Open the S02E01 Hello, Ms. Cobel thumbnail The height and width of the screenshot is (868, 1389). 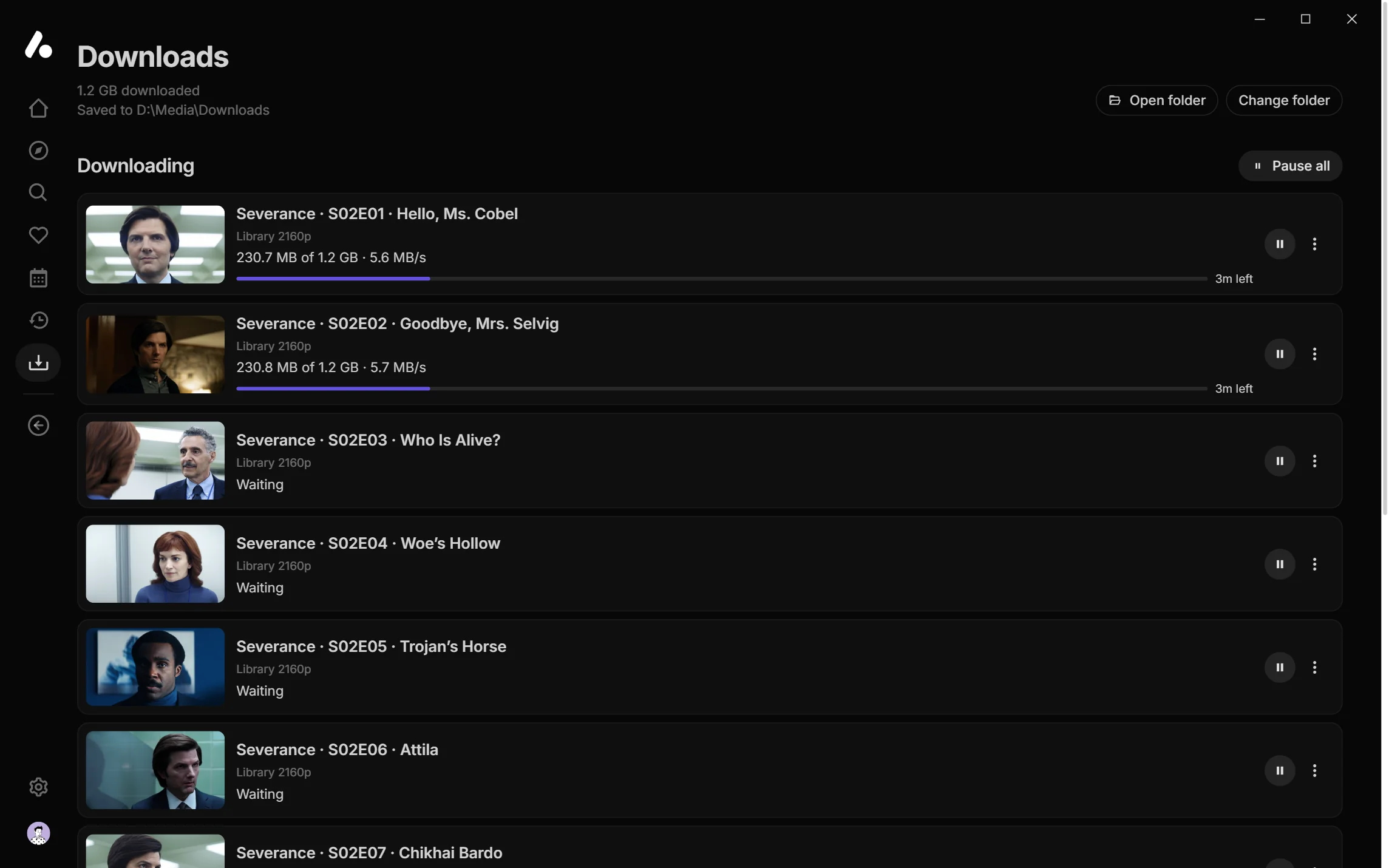click(155, 244)
